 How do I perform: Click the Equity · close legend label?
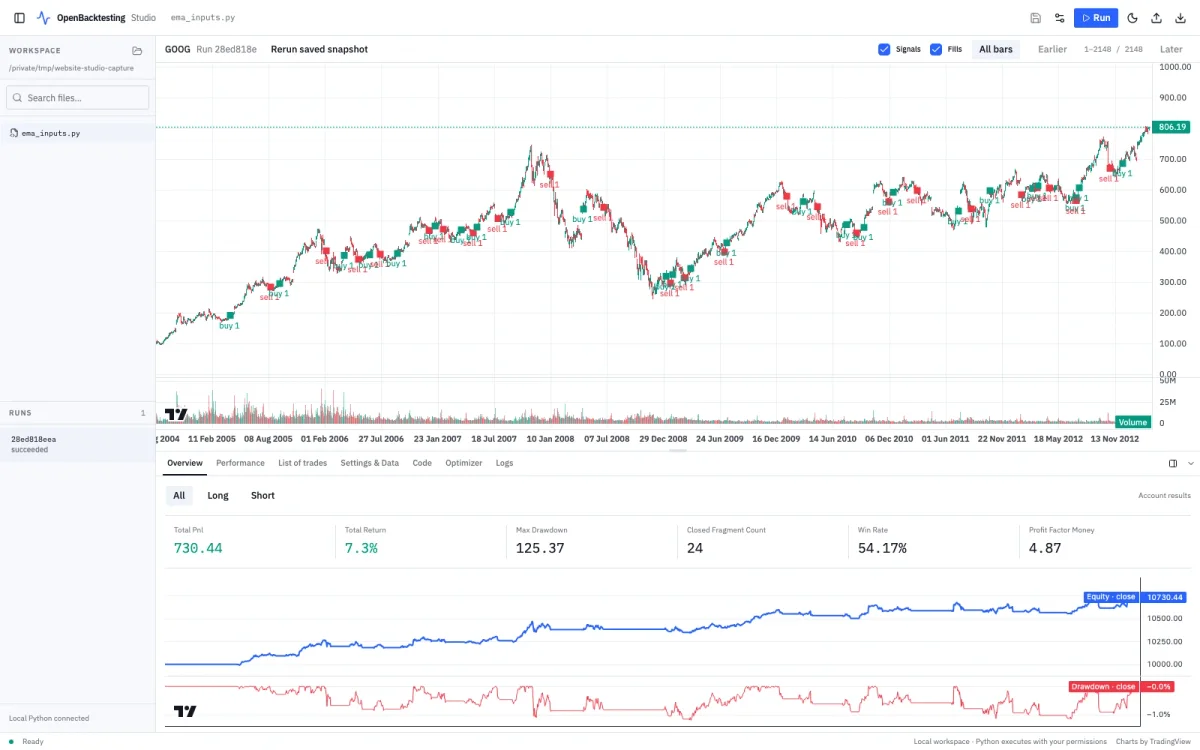(x=1111, y=597)
